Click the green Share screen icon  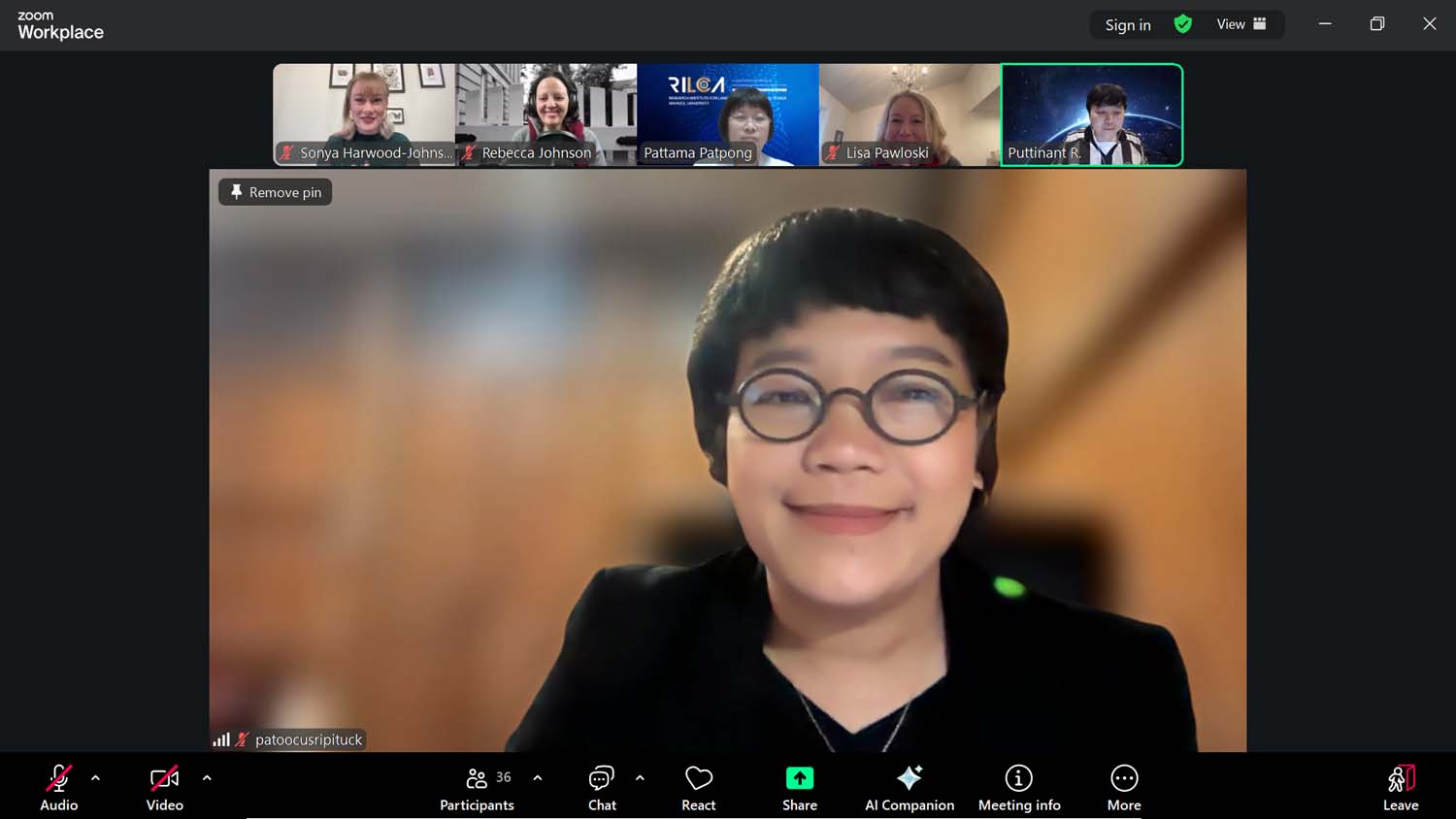pos(799,778)
